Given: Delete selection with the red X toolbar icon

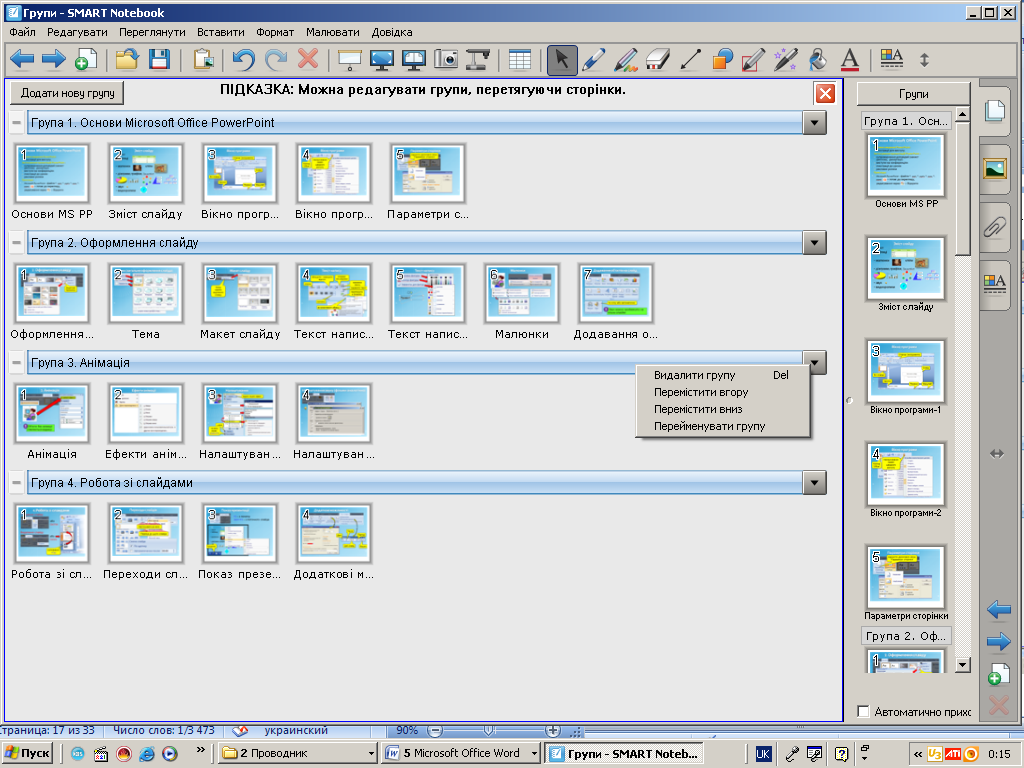Looking at the screenshot, I should point(308,60).
